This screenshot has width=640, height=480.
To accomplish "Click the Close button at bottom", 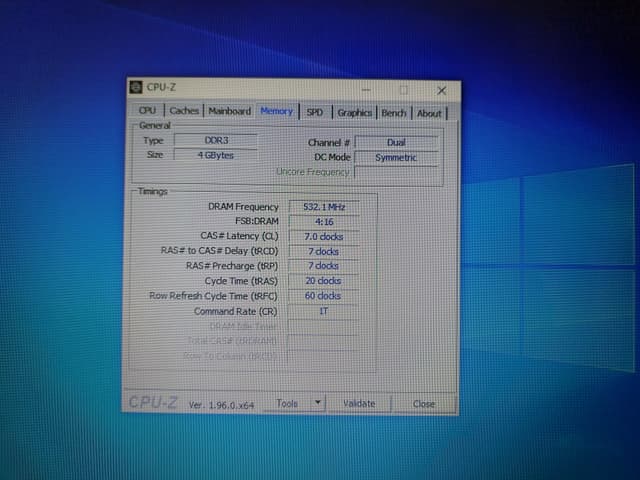I will click(424, 404).
